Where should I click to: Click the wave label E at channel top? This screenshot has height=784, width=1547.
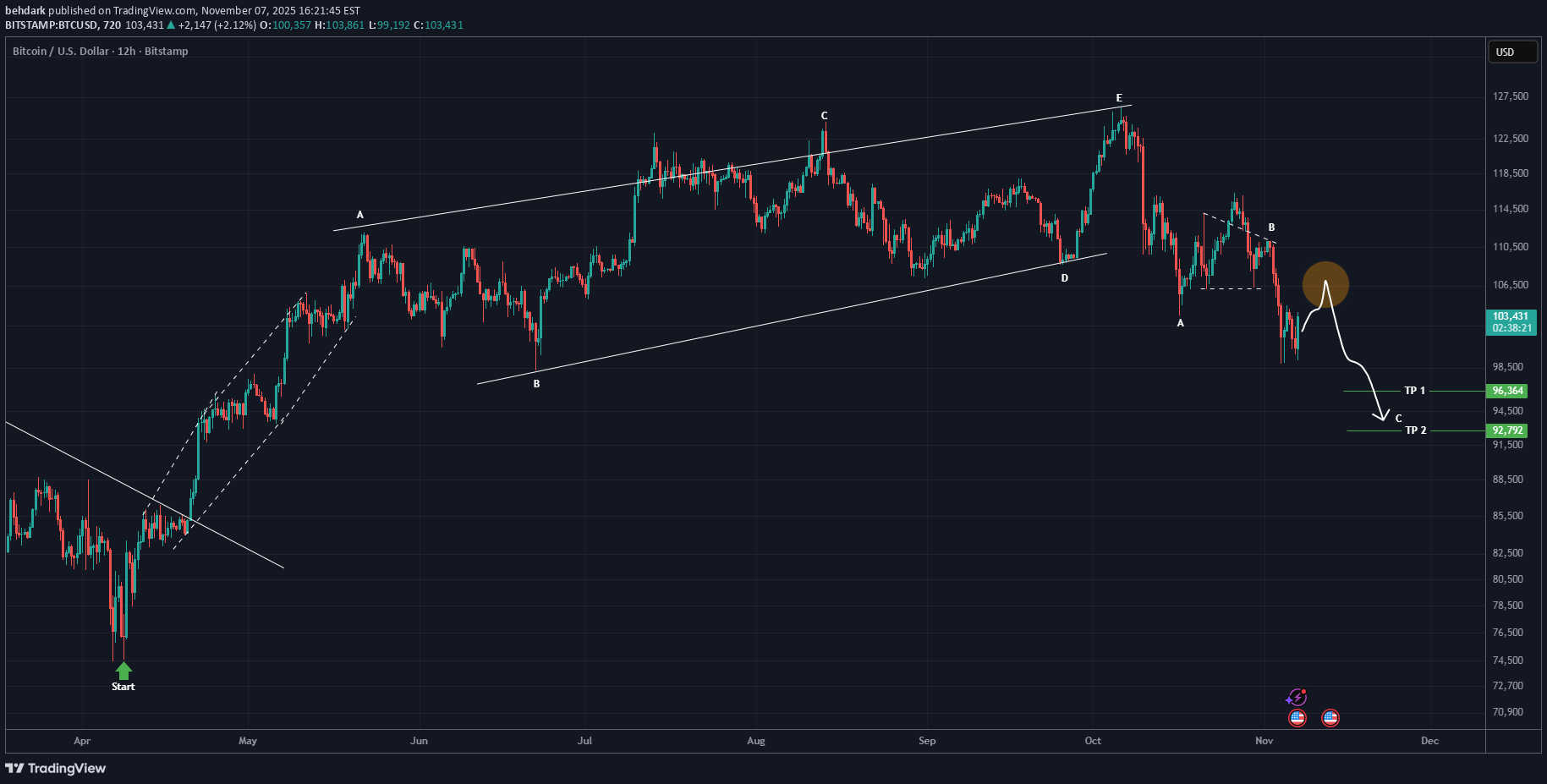pos(1119,98)
